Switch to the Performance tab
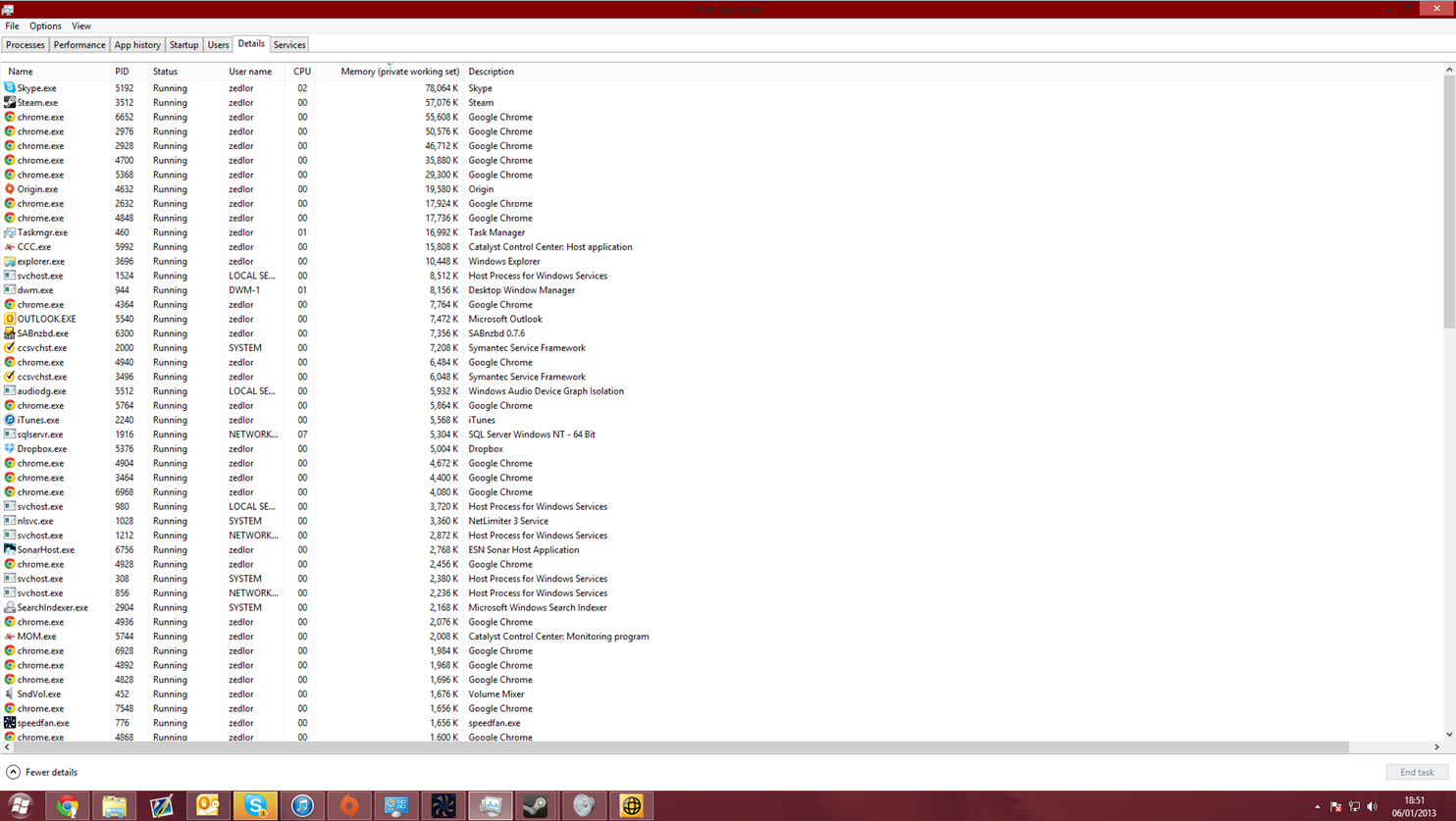This screenshot has width=1456, height=821. click(79, 45)
